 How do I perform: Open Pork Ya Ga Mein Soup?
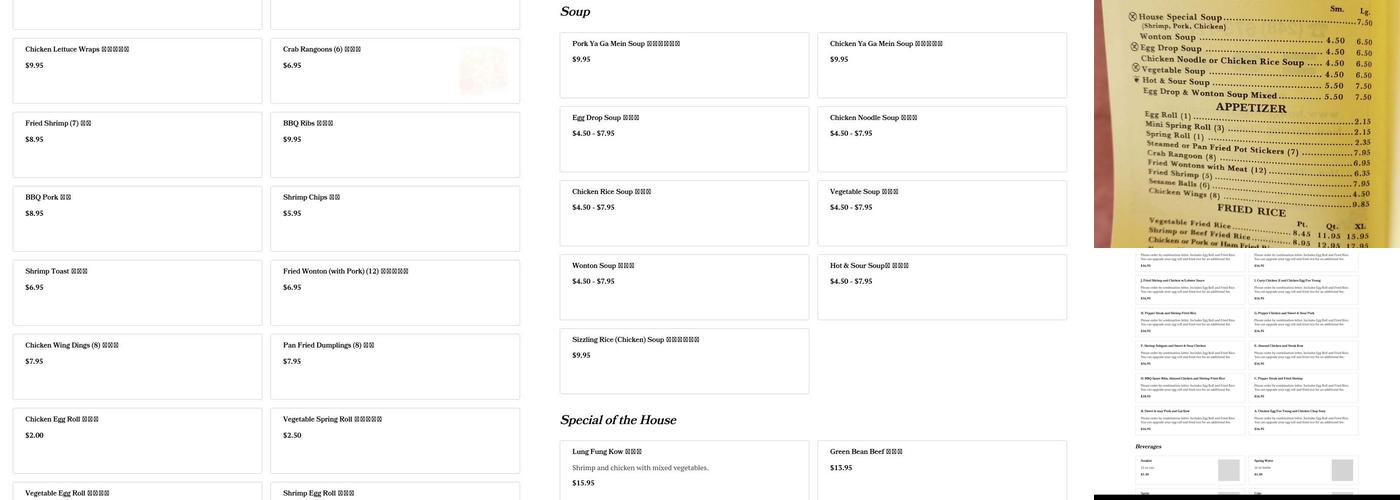684,64
